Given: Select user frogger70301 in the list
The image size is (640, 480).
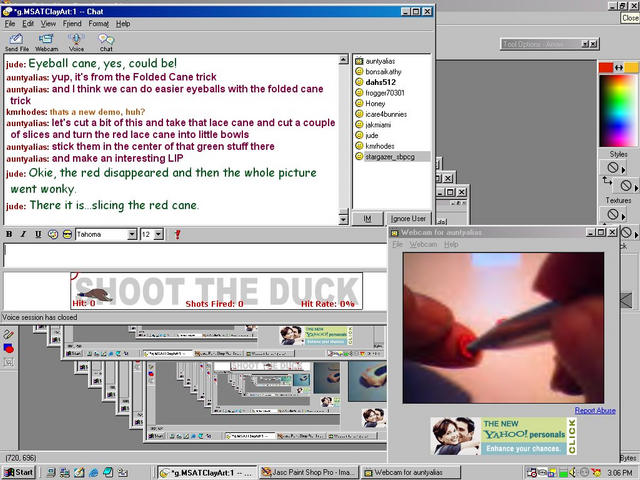Looking at the screenshot, I should 384,93.
